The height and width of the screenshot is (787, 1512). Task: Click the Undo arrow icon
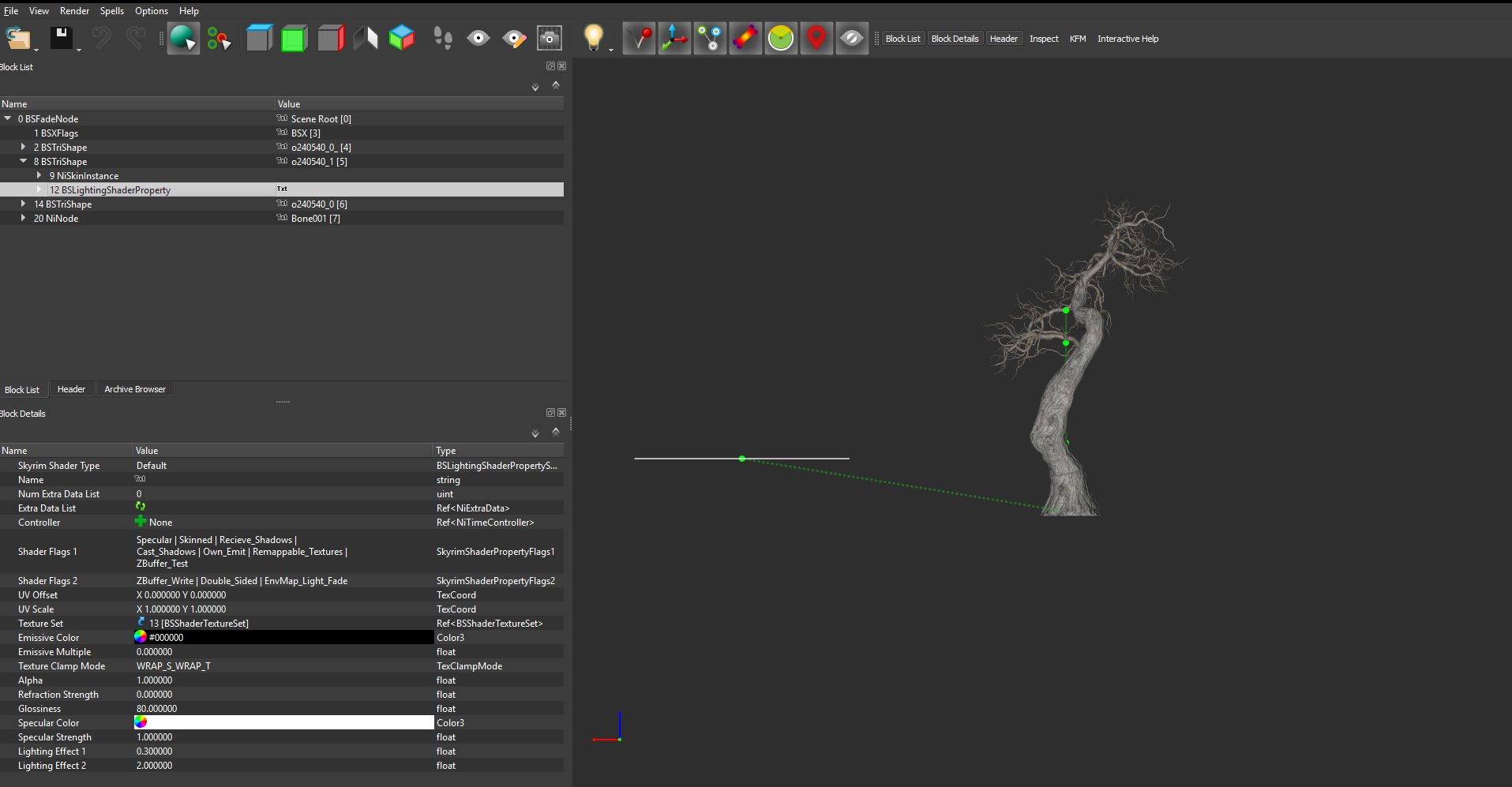pos(101,38)
